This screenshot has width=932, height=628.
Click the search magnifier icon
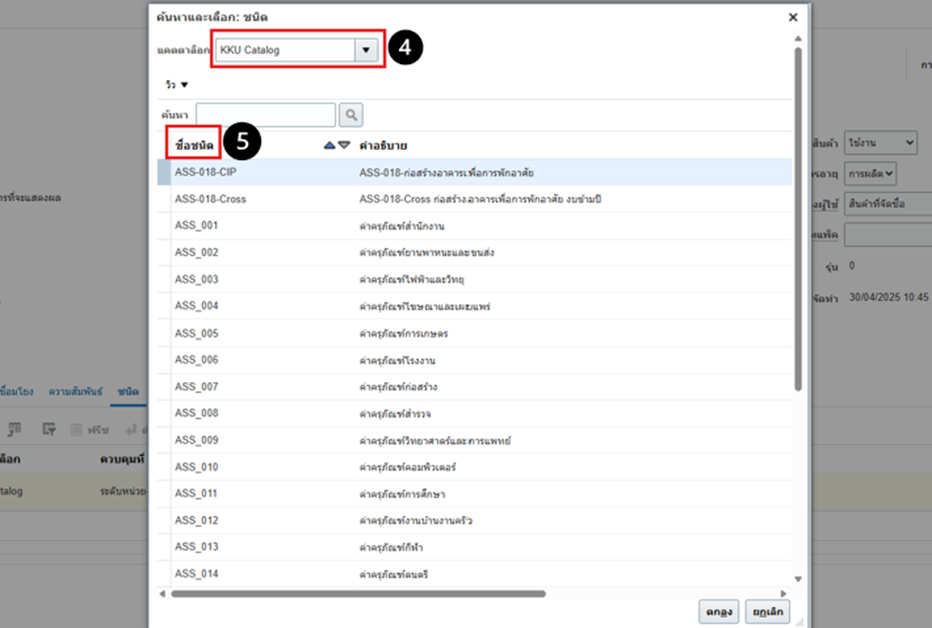click(x=350, y=115)
